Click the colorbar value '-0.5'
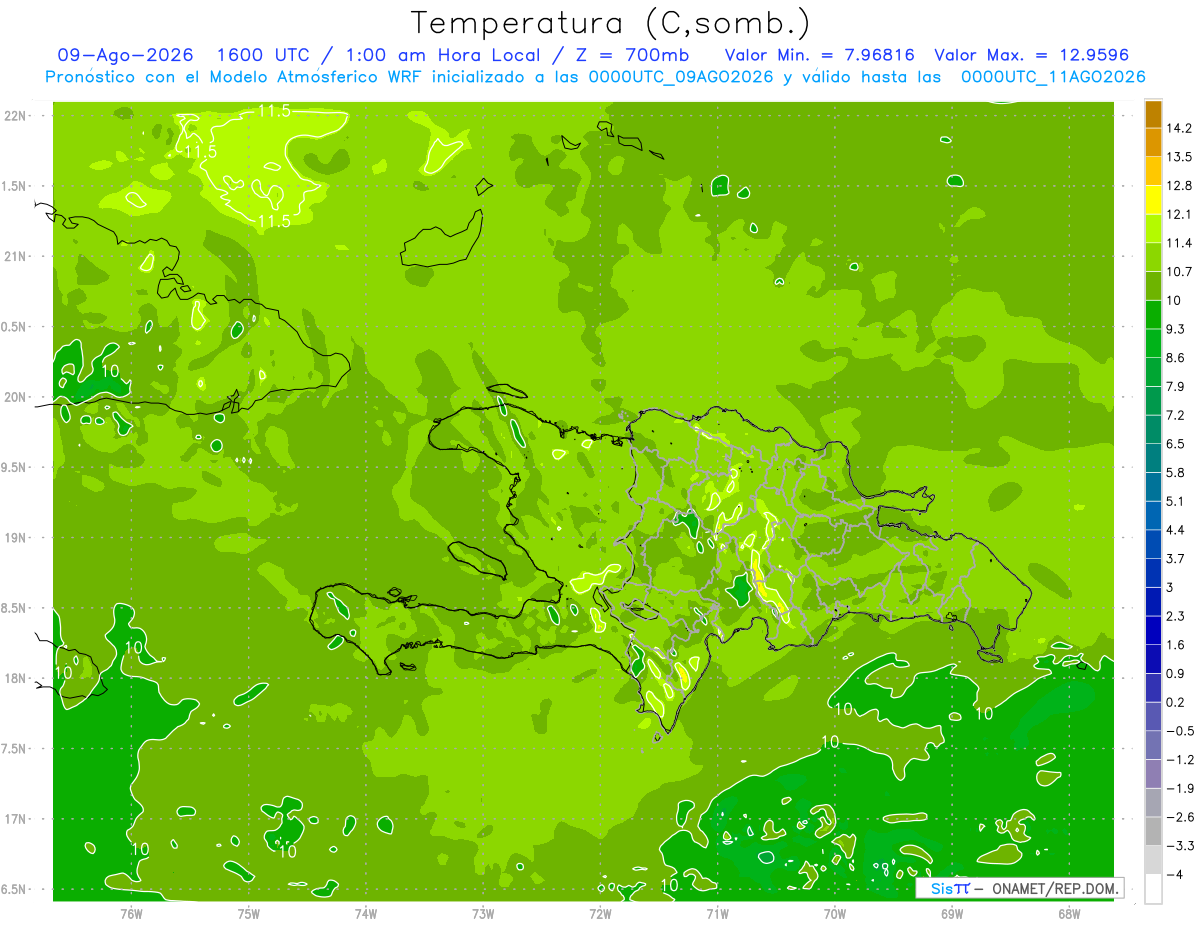The height and width of the screenshot is (927, 1200). [x=1180, y=731]
